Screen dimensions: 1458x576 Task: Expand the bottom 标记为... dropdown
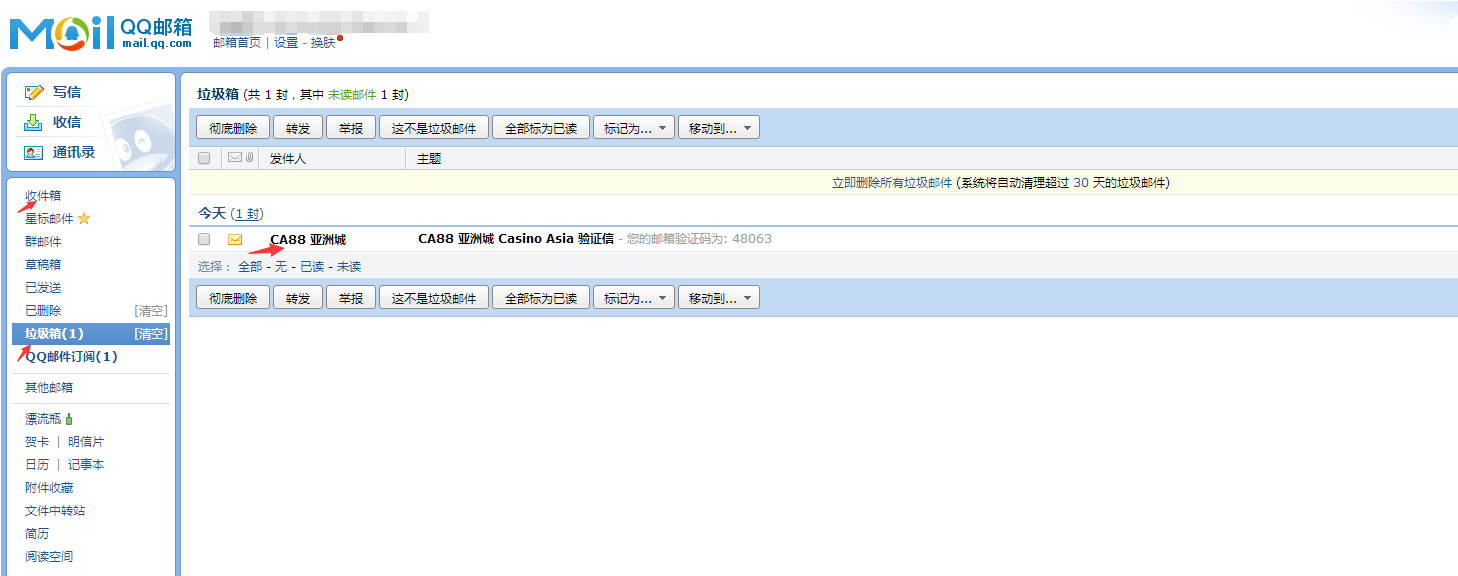634,298
